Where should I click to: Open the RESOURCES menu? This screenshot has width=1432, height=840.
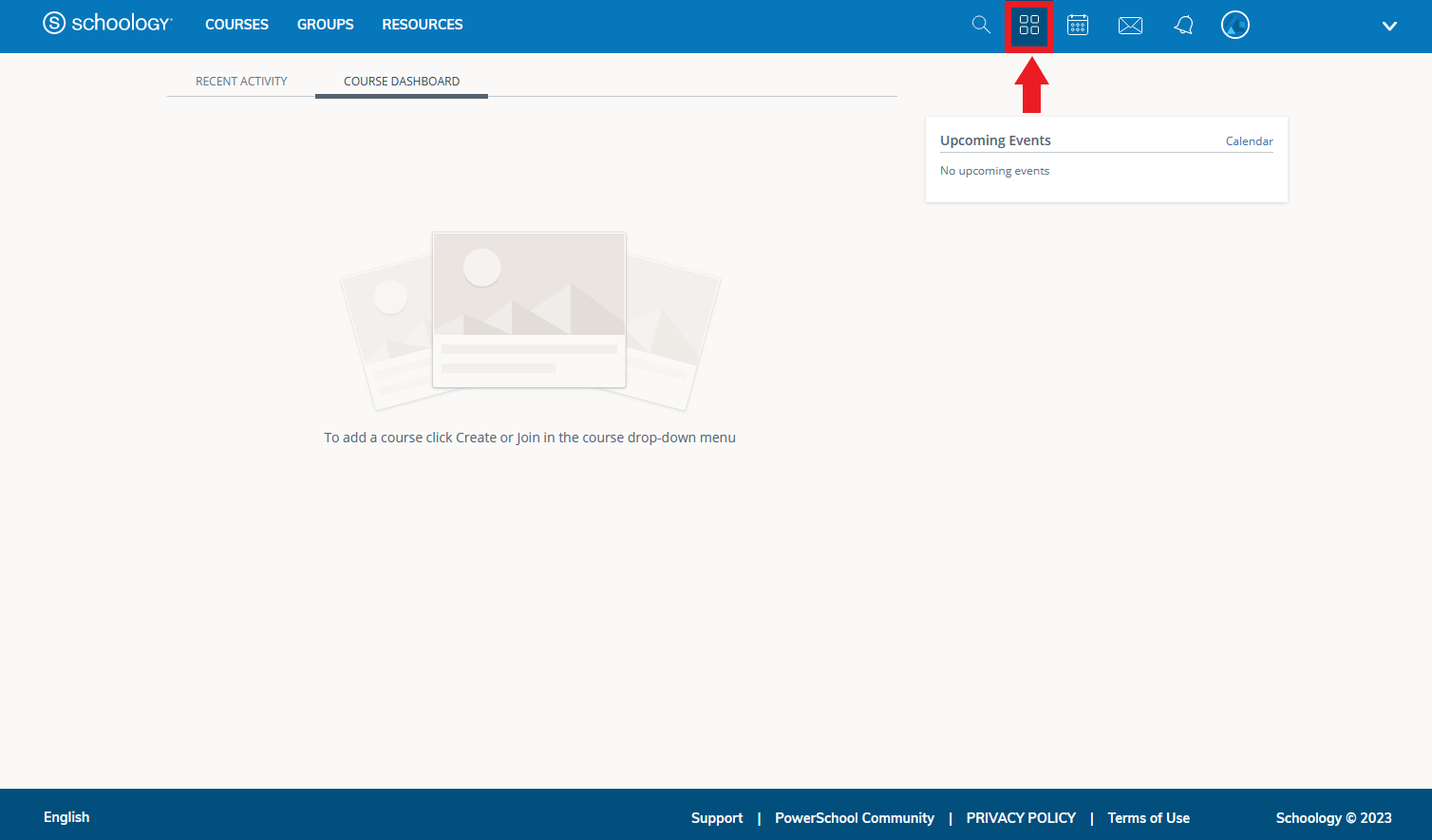point(422,25)
